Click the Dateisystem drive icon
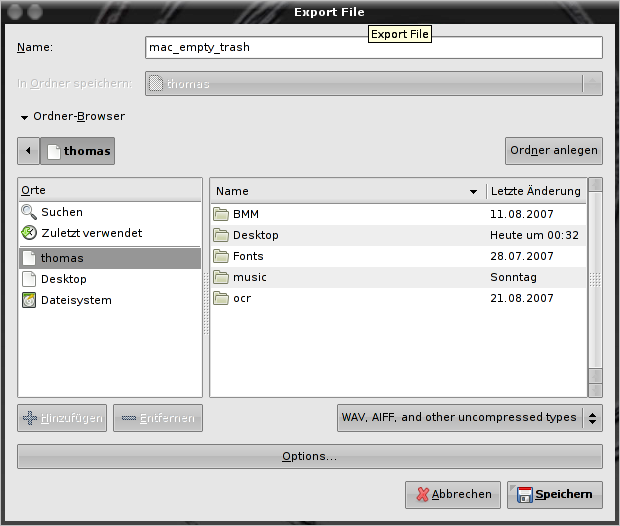This screenshot has width=620, height=526. 29,300
